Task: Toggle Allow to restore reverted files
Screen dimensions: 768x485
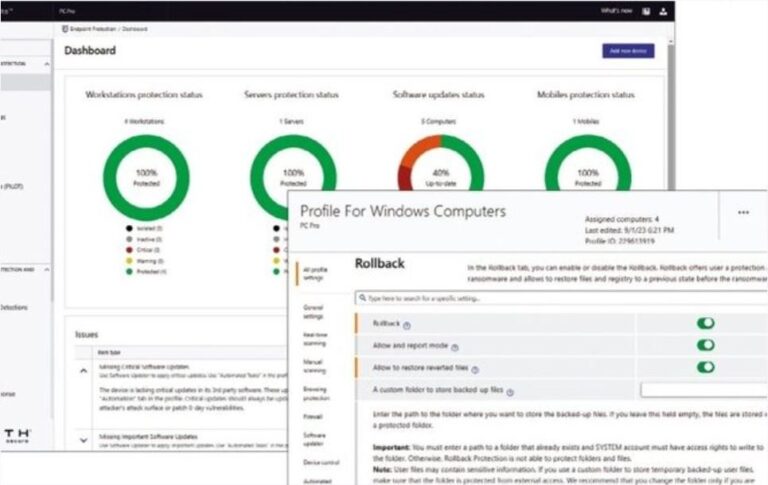Action: click(x=706, y=367)
